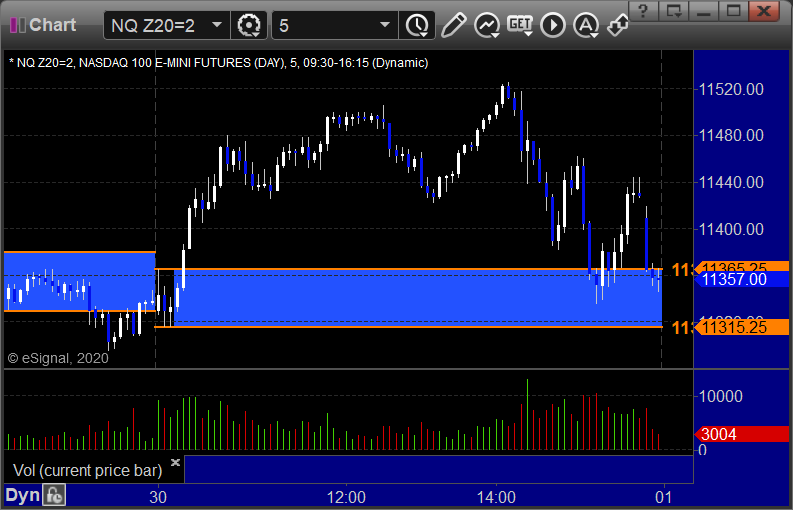Click the 30 date axis label
The image size is (793, 510).
pyautogui.click(x=158, y=497)
